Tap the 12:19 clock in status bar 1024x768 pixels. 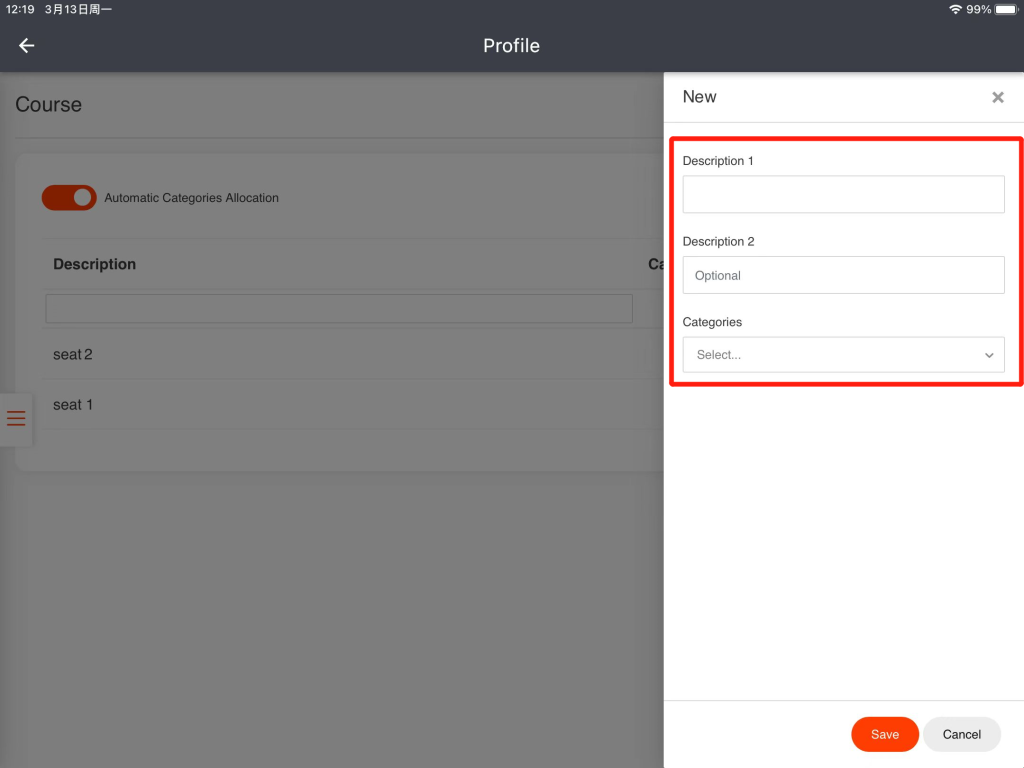point(20,9)
